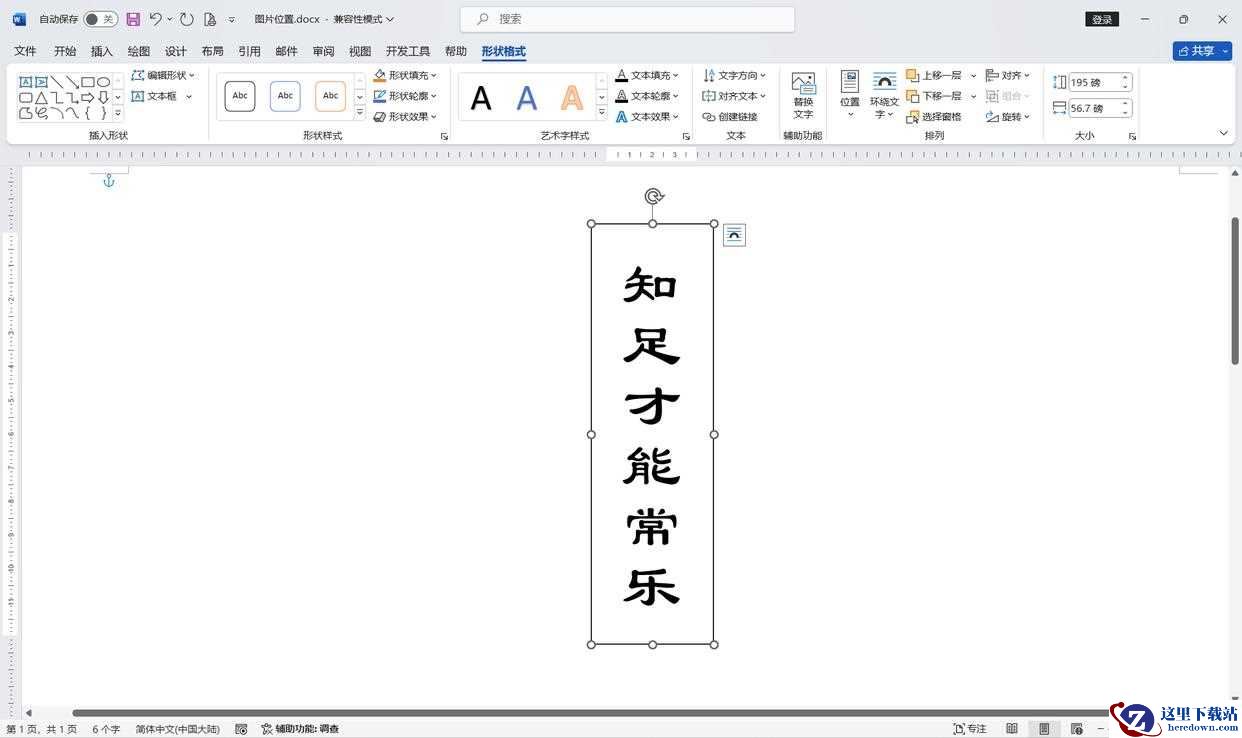This screenshot has height=738, width=1242.
Task: Expand the WordArt styles gallery
Action: 602,114
